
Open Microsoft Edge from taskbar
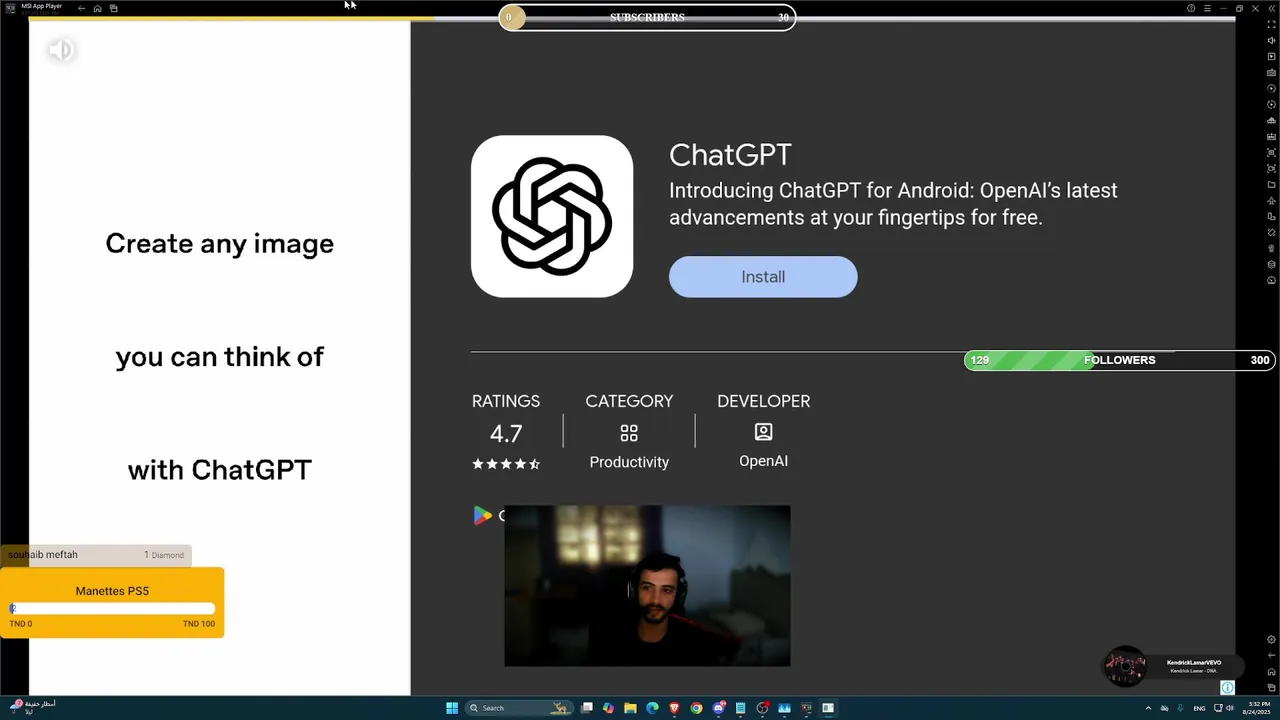click(652, 708)
